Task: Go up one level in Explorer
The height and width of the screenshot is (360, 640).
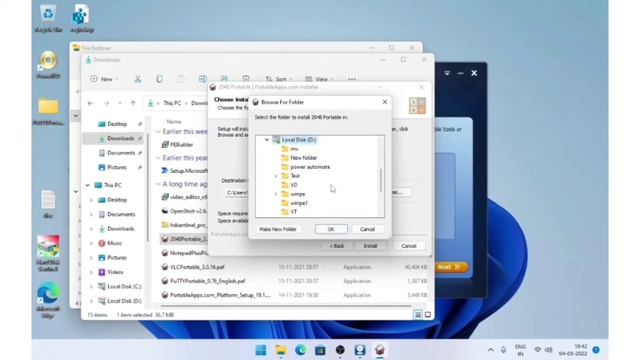Action: [x=133, y=103]
